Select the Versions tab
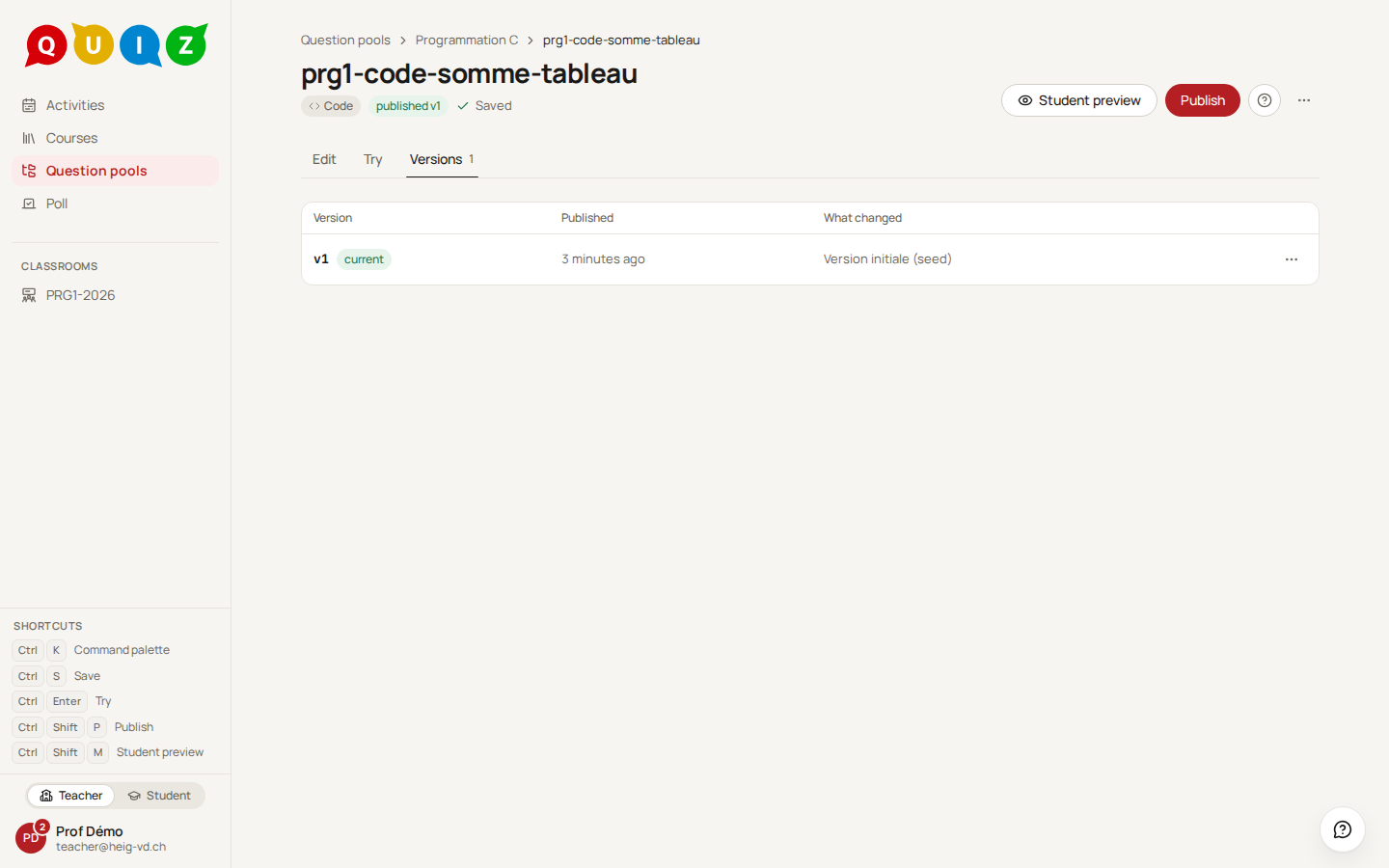 click(442, 159)
